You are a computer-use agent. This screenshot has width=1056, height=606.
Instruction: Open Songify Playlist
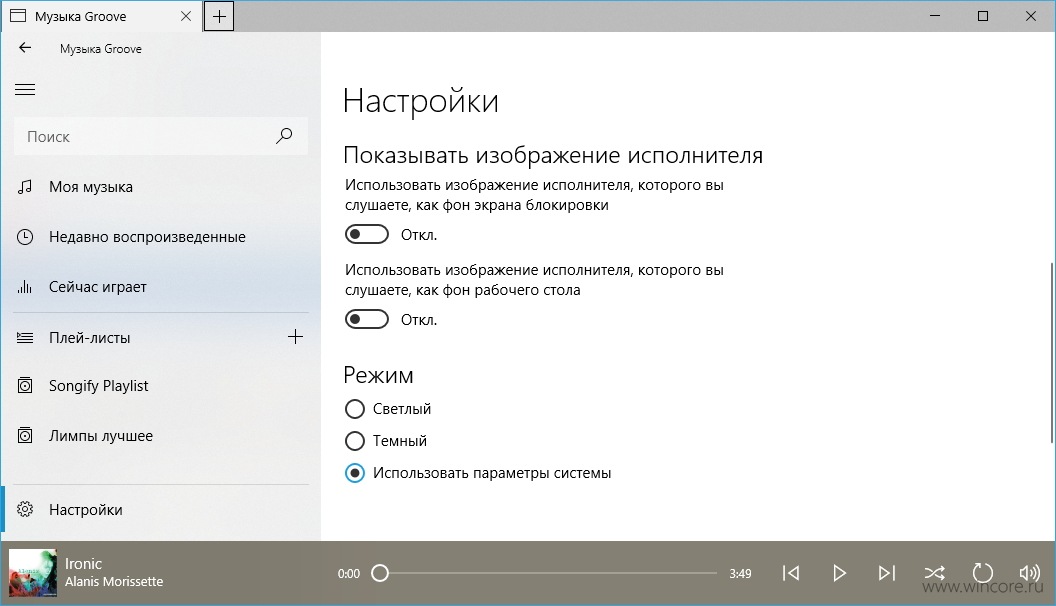coord(160,386)
